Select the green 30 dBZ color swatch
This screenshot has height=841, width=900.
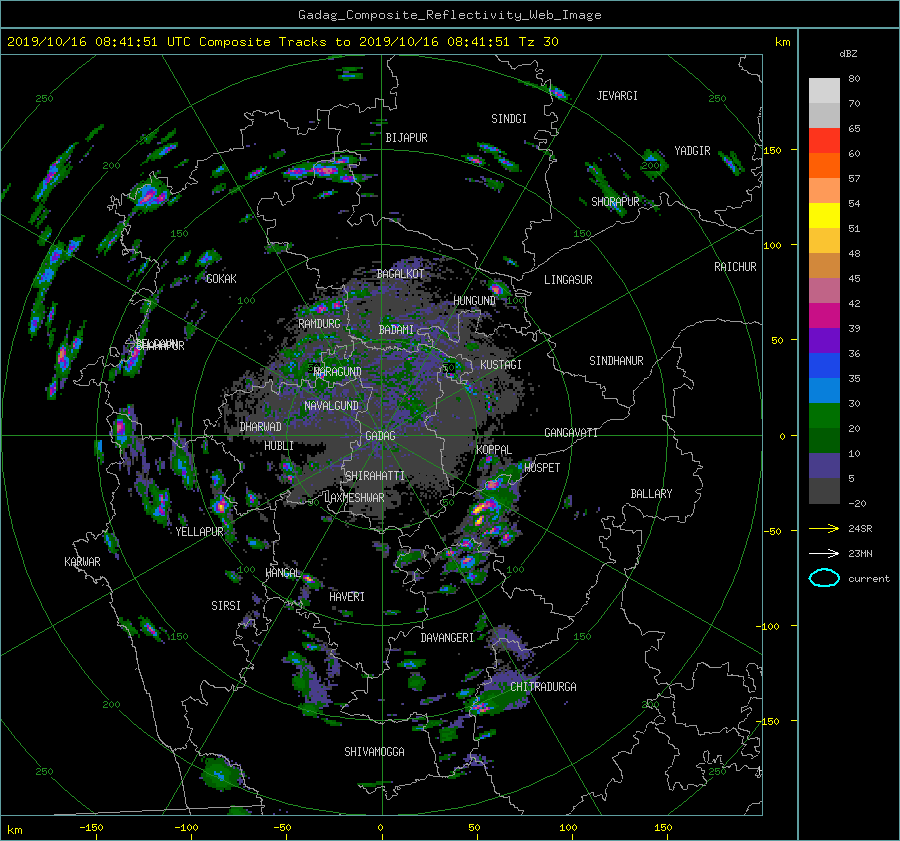[824, 416]
